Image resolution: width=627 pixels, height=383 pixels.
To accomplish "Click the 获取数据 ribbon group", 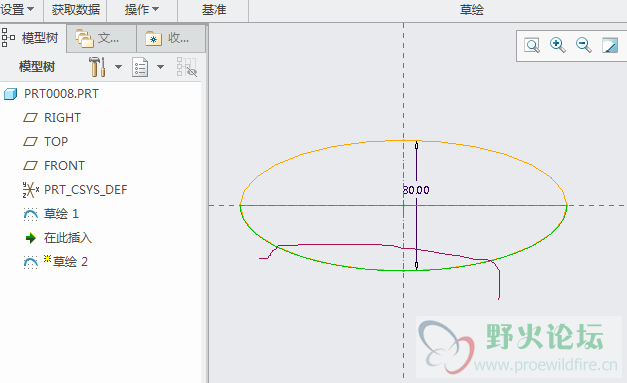I will [x=76, y=10].
